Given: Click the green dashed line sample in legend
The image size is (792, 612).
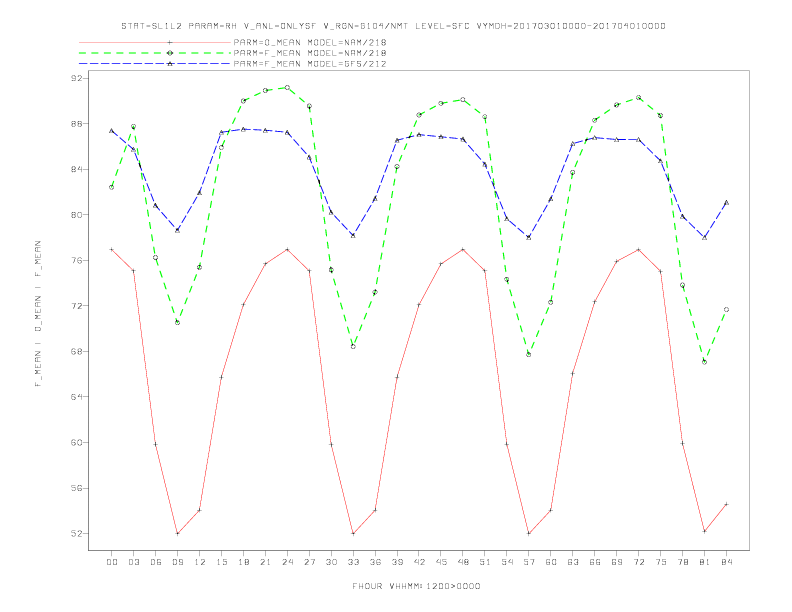Looking at the screenshot, I should click(x=155, y=53).
